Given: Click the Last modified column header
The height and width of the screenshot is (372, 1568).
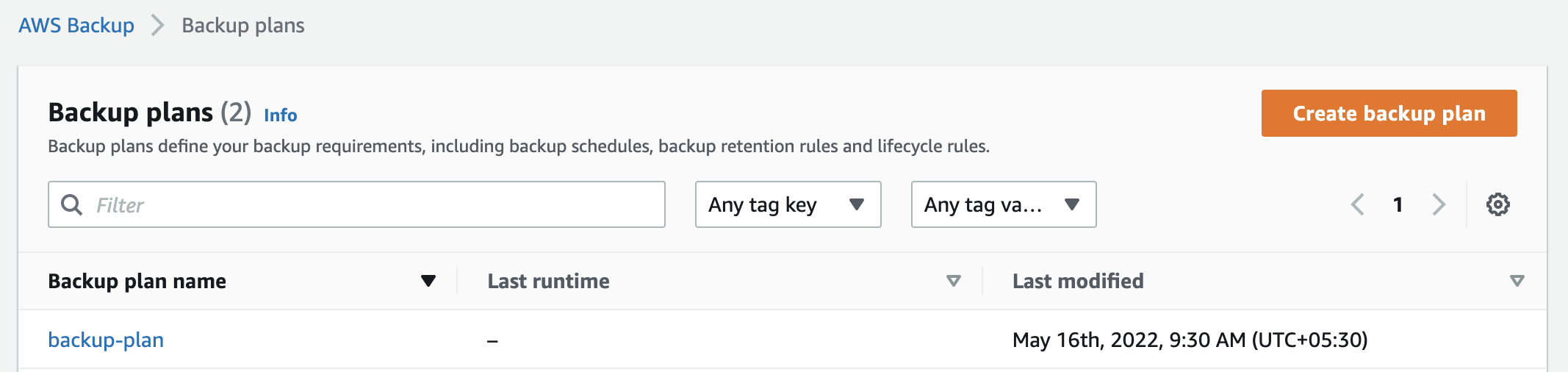Looking at the screenshot, I should point(1078,281).
